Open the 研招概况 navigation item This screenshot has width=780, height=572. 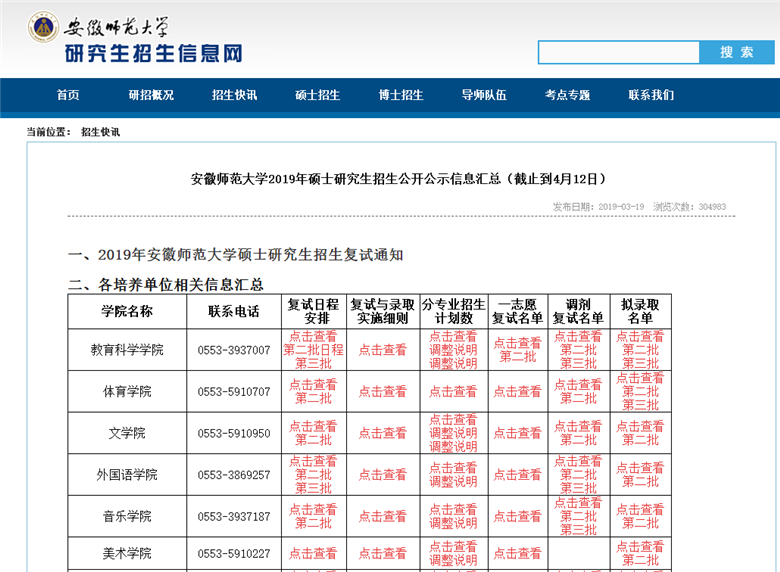pos(151,95)
